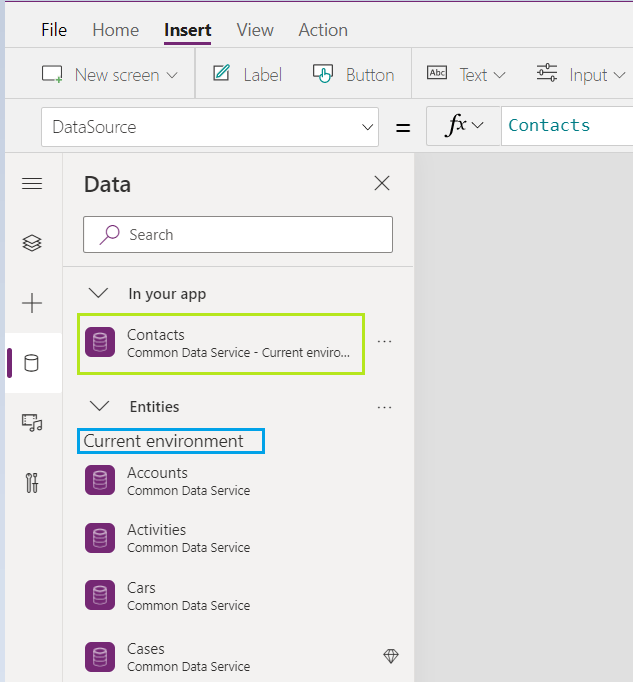Close the Data panel
Screen dimensions: 633x682
click(x=382, y=183)
